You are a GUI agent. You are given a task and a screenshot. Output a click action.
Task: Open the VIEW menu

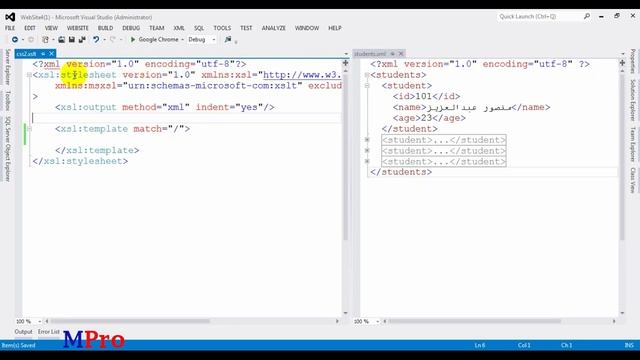pos(51,28)
